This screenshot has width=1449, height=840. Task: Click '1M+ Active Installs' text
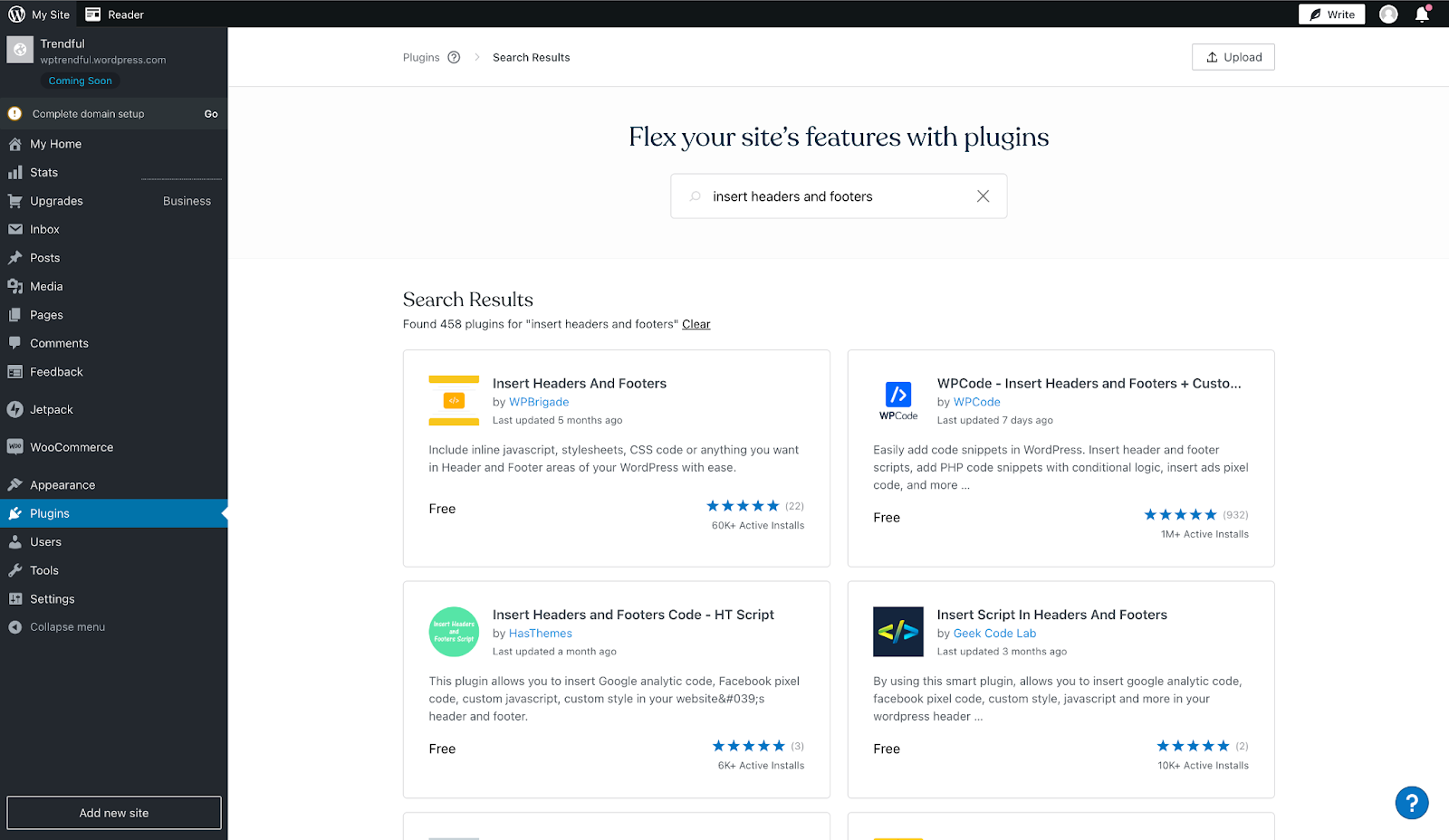[1204, 534]
